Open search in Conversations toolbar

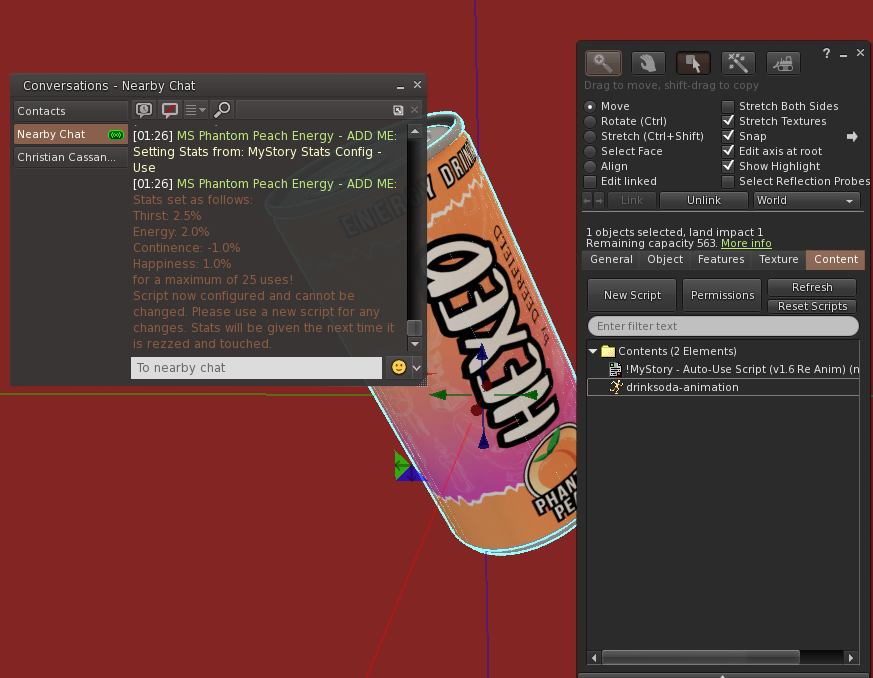(x=222, y=110)
